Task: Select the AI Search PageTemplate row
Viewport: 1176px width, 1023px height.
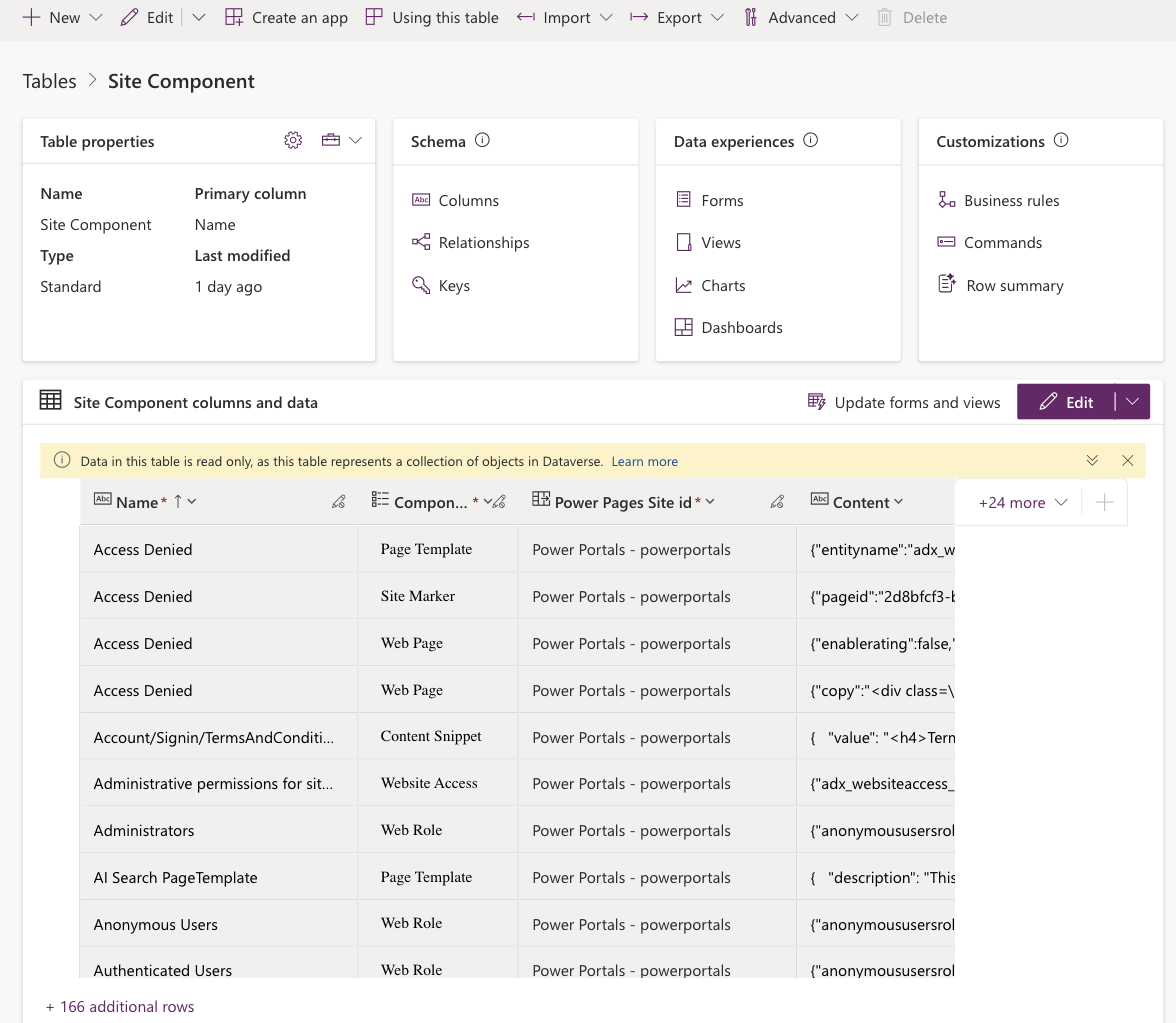Action: tap(176, 878)
